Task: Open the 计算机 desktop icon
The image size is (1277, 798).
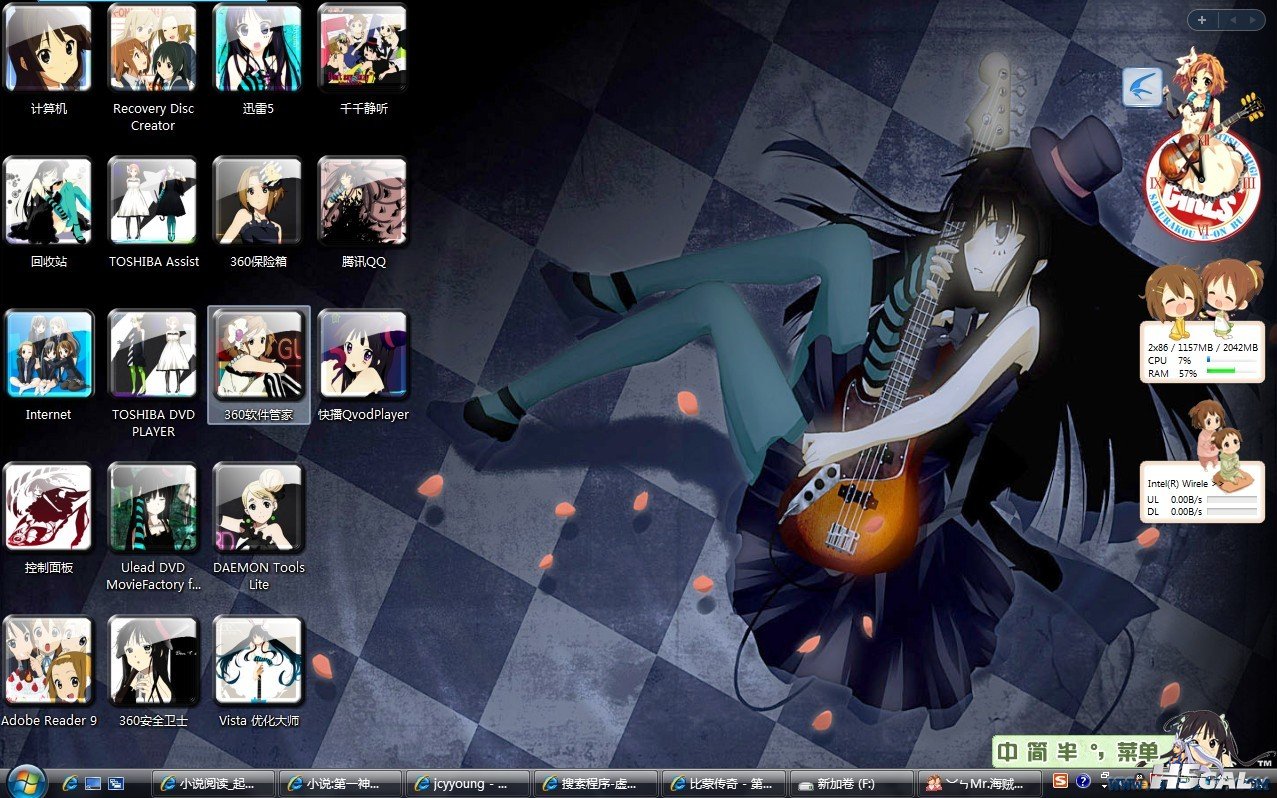Action: pos(48,50)
